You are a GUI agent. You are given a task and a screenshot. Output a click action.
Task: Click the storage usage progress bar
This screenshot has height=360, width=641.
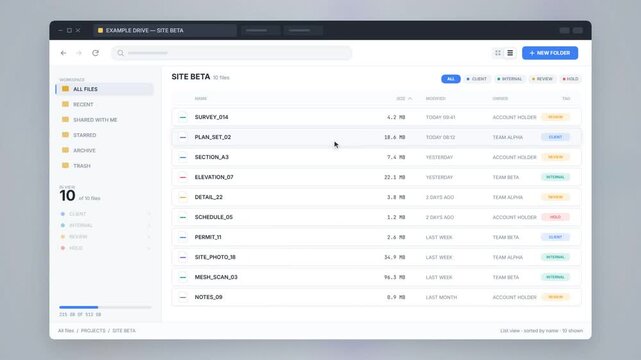pyautogui.click(x=105, y=307)
